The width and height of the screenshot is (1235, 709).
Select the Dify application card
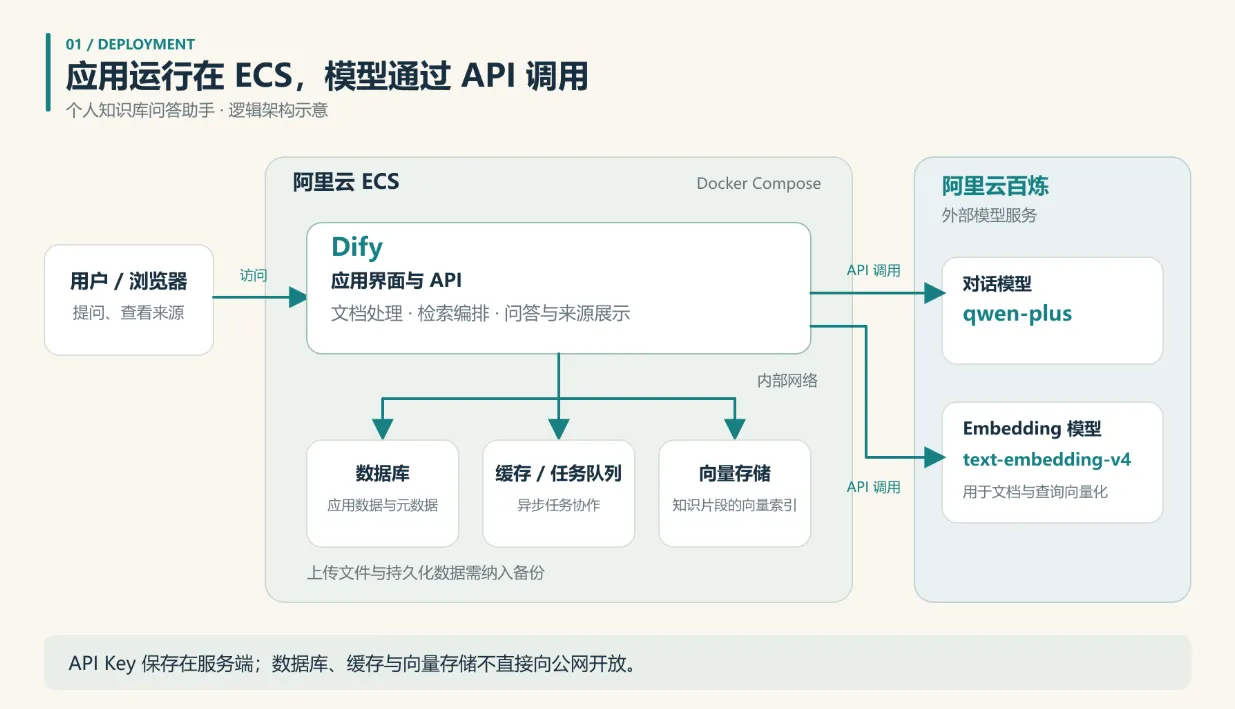tap(558, 288)
